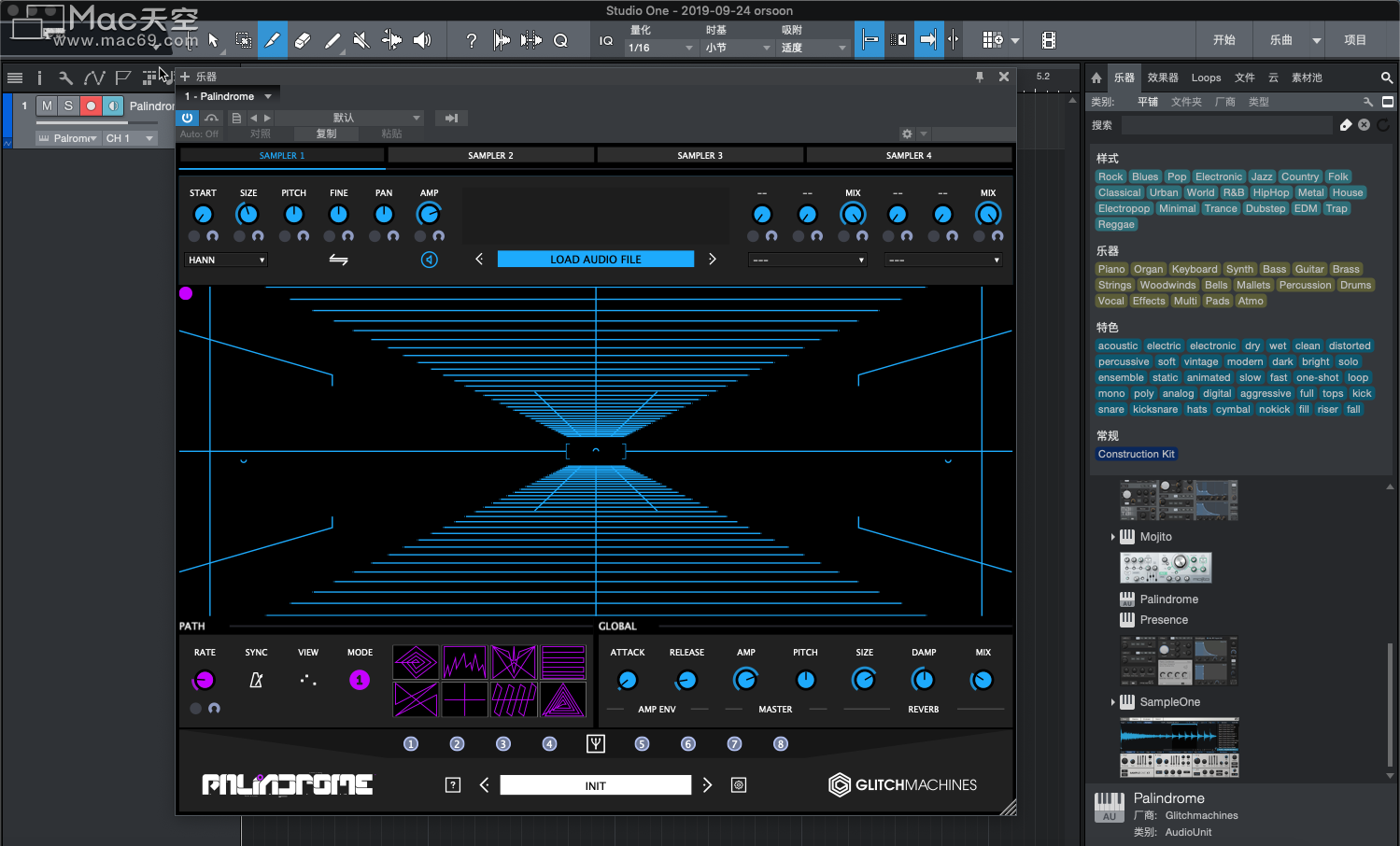Select the Eraser tool in toolbar

303,40
